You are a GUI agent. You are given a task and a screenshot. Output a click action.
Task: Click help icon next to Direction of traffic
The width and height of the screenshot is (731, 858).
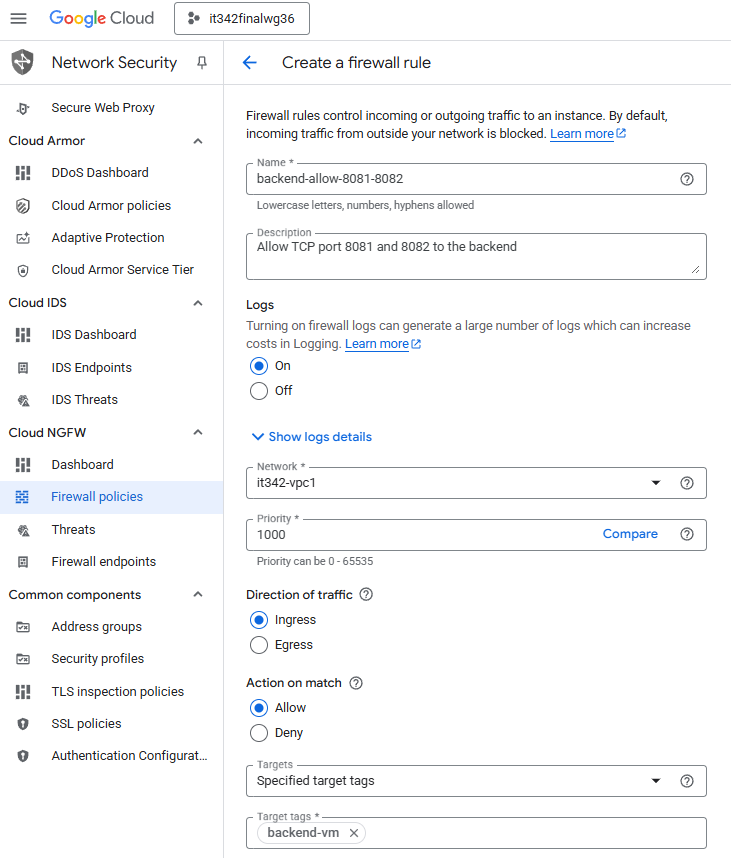tap(366, 594)
